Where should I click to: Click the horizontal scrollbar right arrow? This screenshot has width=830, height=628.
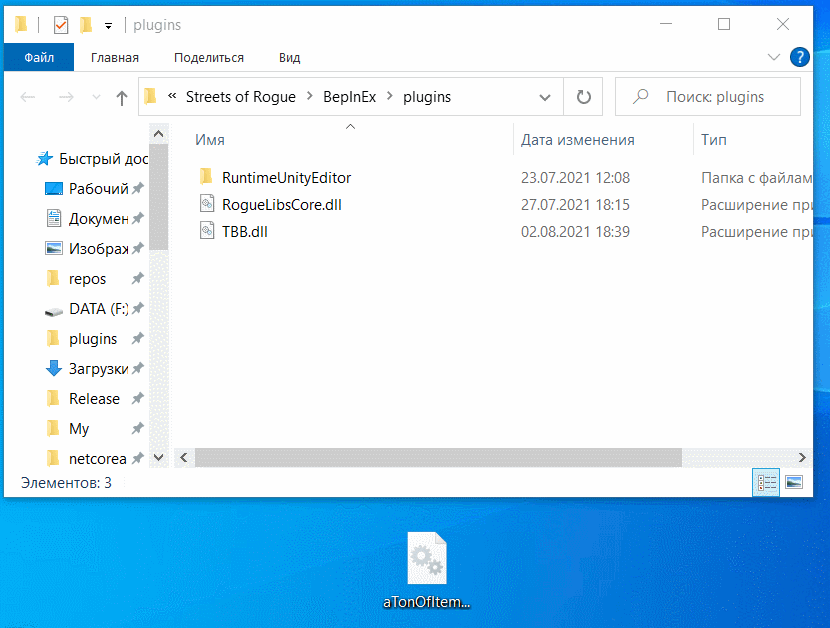pyautogui.click(x=802, y=457)
